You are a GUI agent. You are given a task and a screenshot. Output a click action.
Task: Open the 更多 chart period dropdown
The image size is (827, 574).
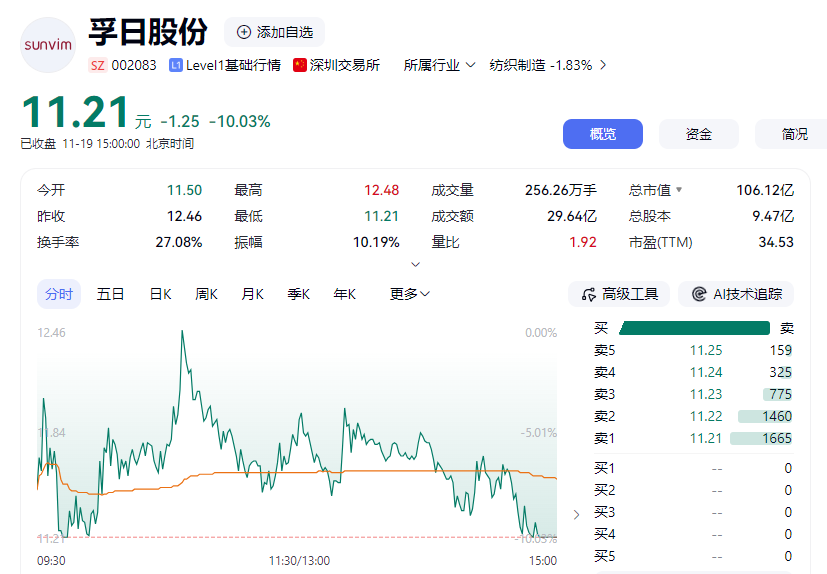tap(410, 294)
